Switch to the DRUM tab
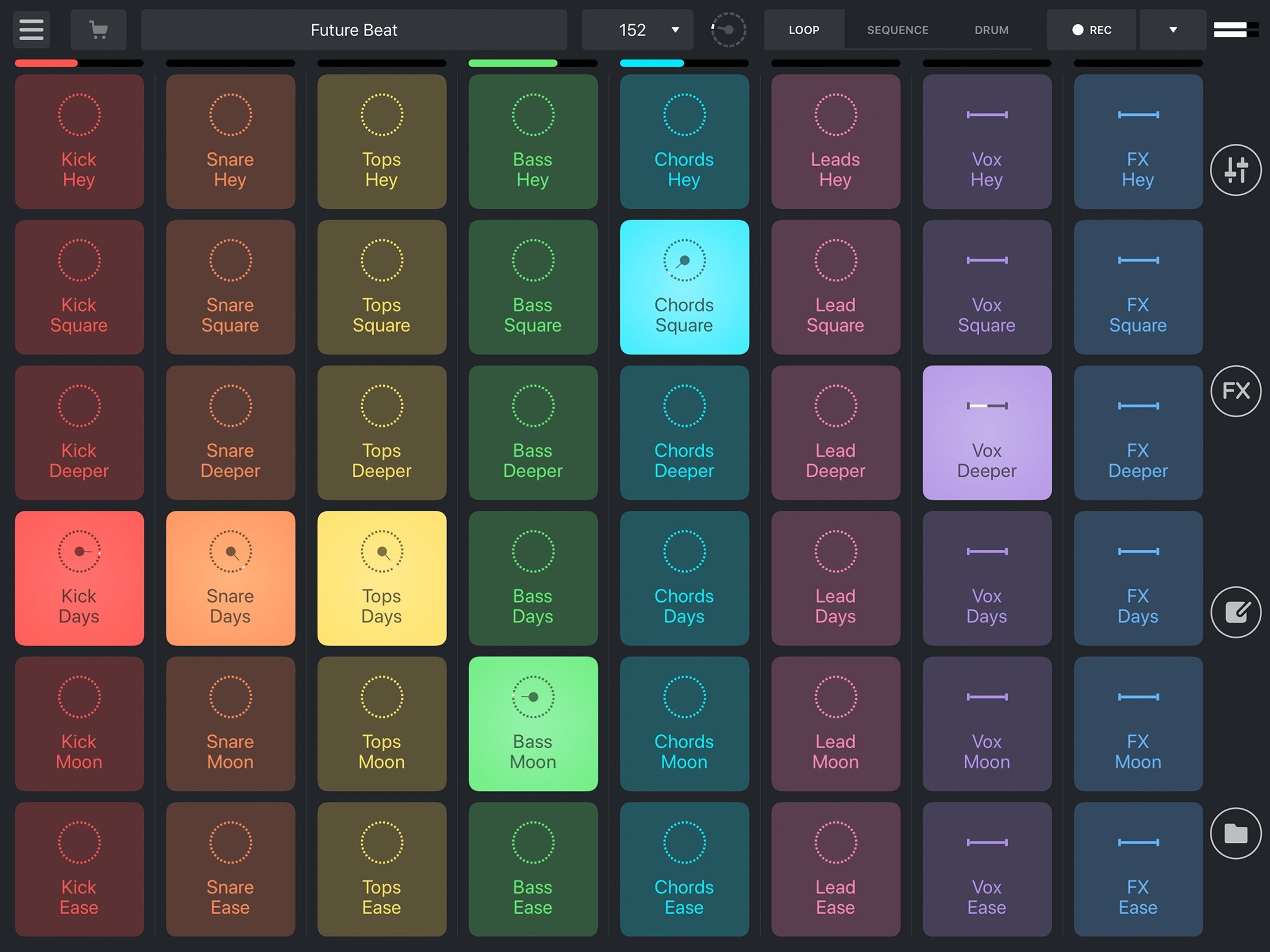1270x952 pixels. tap(991, 30)
